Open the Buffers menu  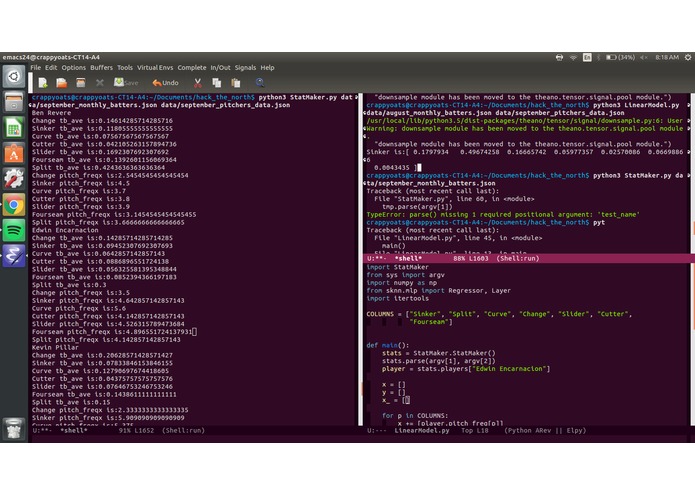[x=102, y=67]
